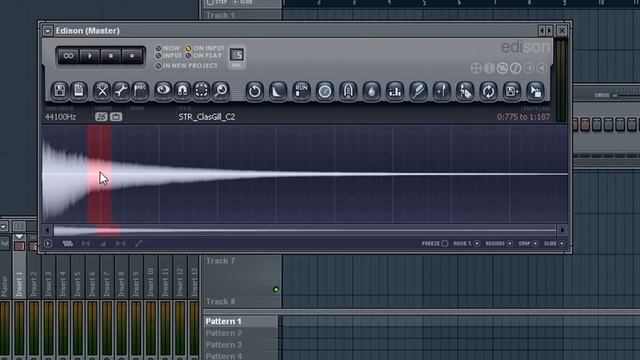Open the scissors edit tools
Screen dimensions: 640x360
pyautogui.click(x=102, y=91)
